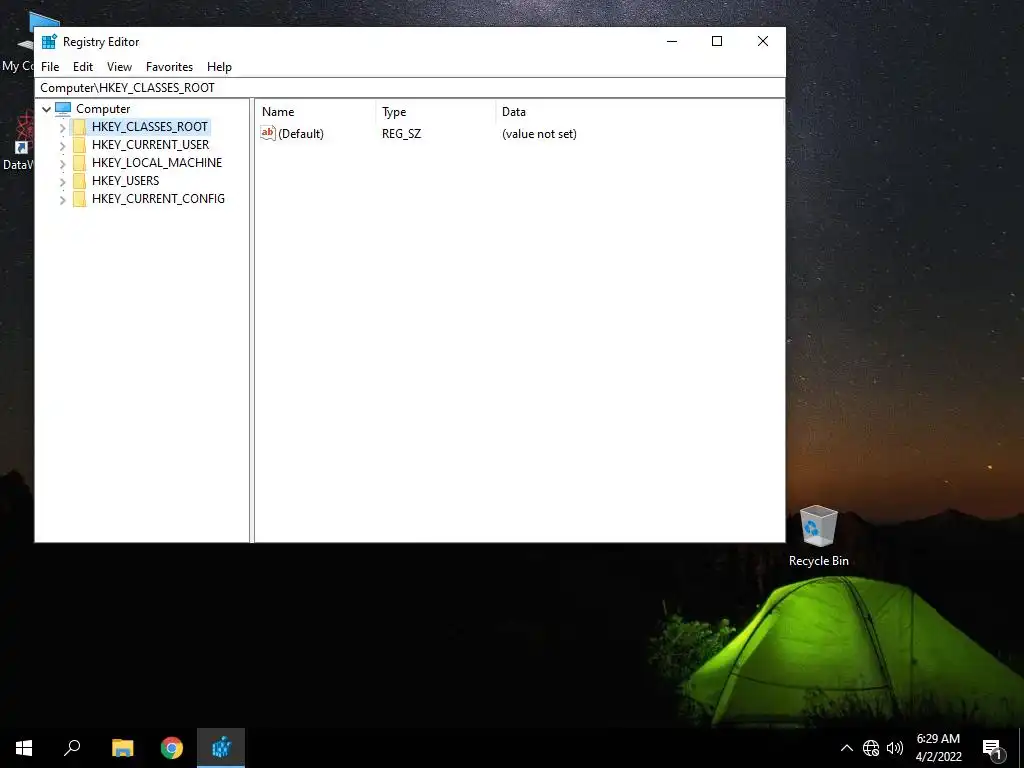
Task: Click the HKEY_CLASSES_ROOT folder icon
Action: tap(79, 127)
